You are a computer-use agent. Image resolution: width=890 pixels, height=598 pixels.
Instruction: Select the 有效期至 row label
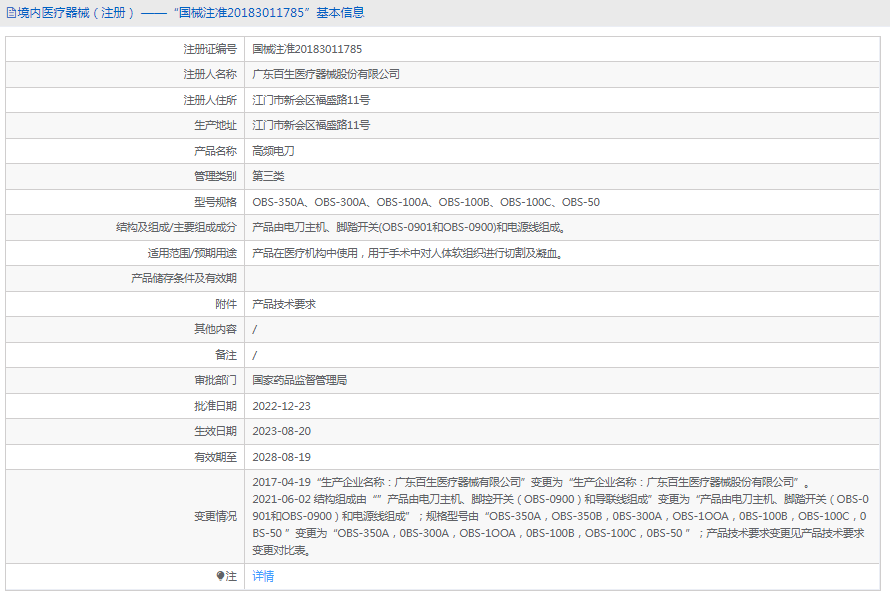[x=215, y=457]
